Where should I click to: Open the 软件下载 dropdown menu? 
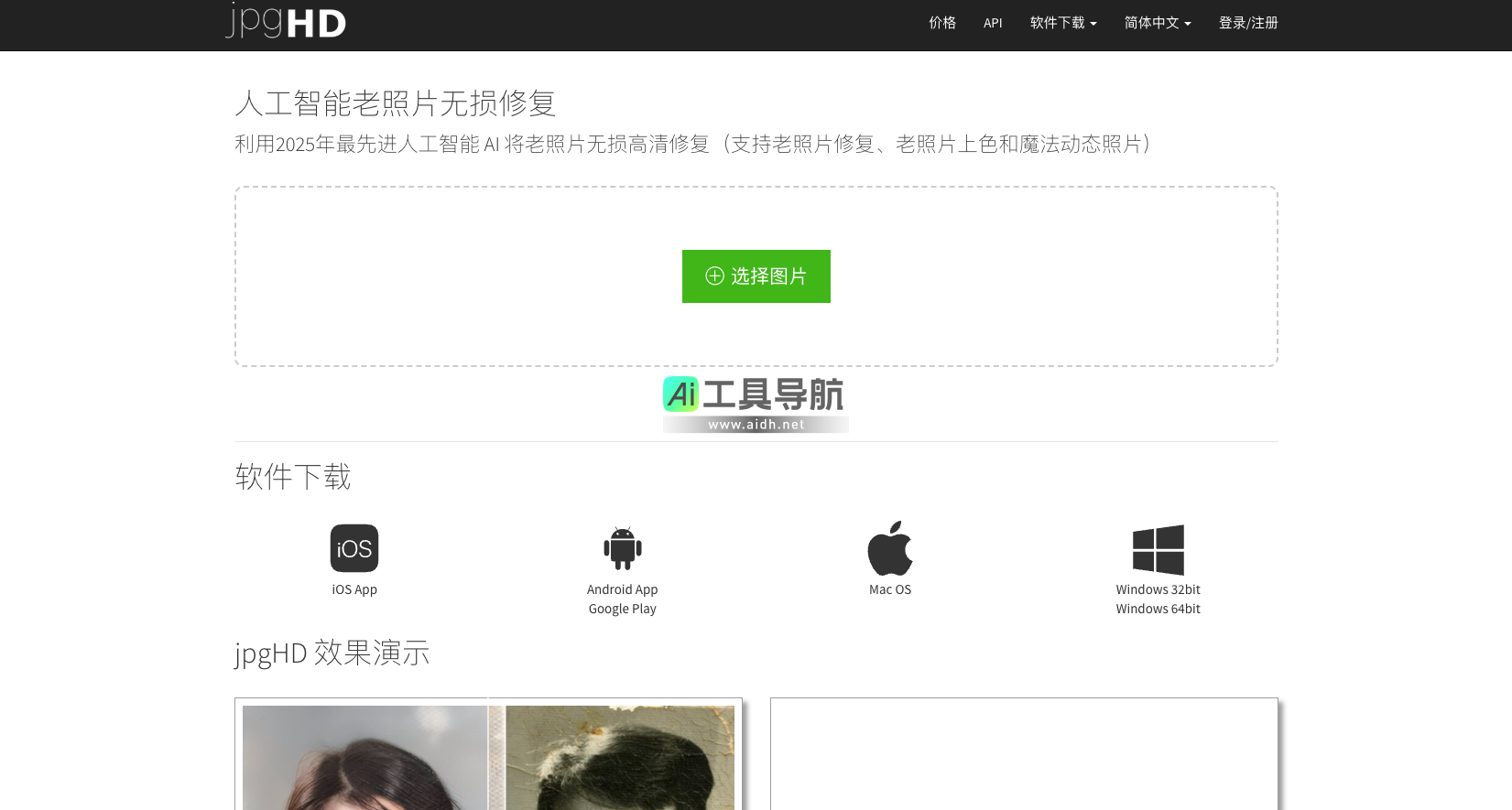pos(1062,23)
